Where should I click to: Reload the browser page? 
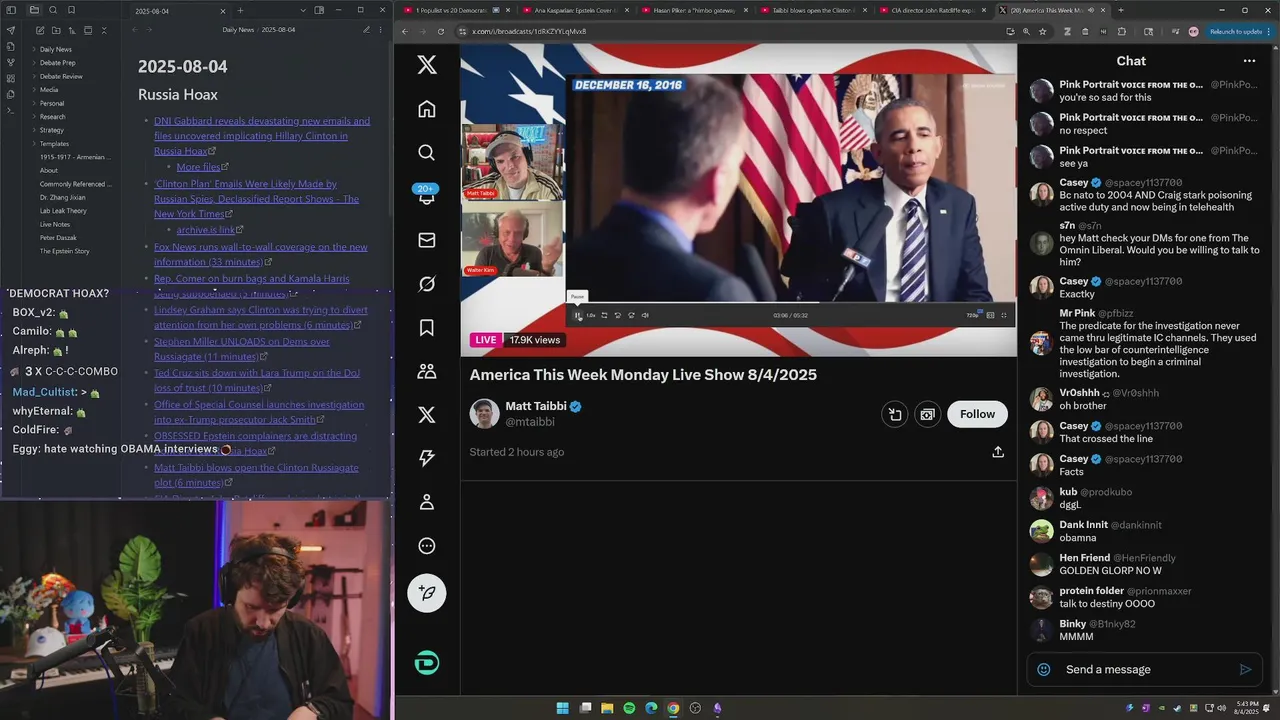pos(441,31)
